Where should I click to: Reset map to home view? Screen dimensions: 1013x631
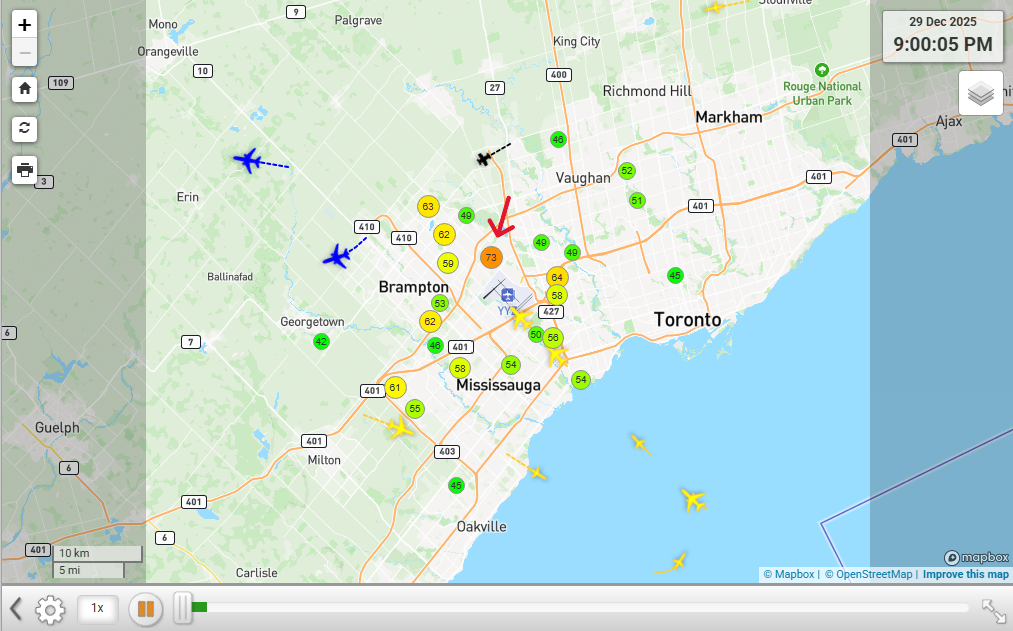click(x=25, y=89)
